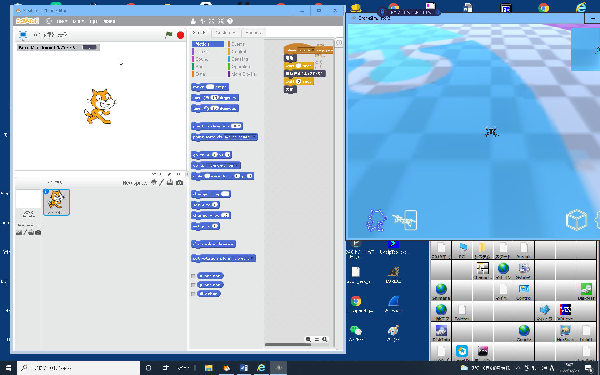Enable the y position reporter checkbox
Screen dimensions: 600x375
coord(193,285)
